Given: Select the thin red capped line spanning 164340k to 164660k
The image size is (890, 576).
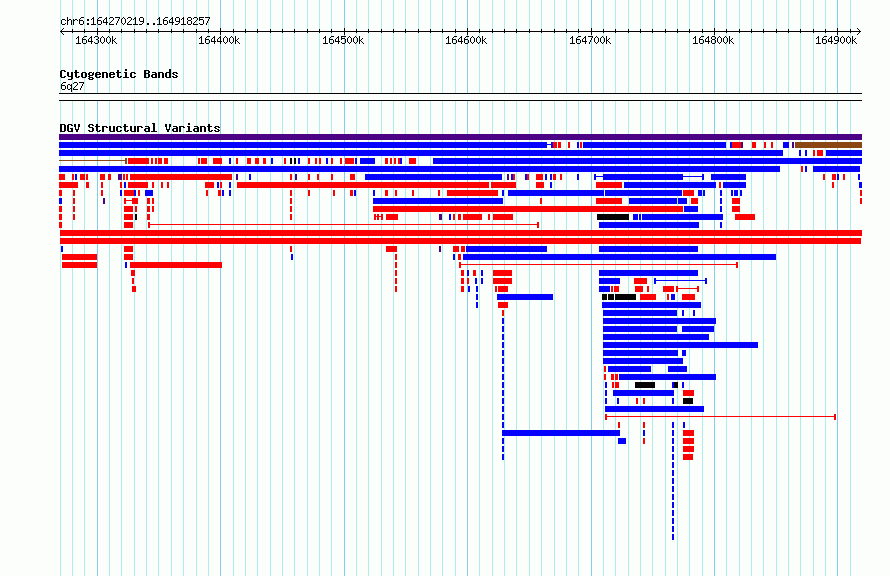Looking at the screenshot, I should (x=343, y=225).
